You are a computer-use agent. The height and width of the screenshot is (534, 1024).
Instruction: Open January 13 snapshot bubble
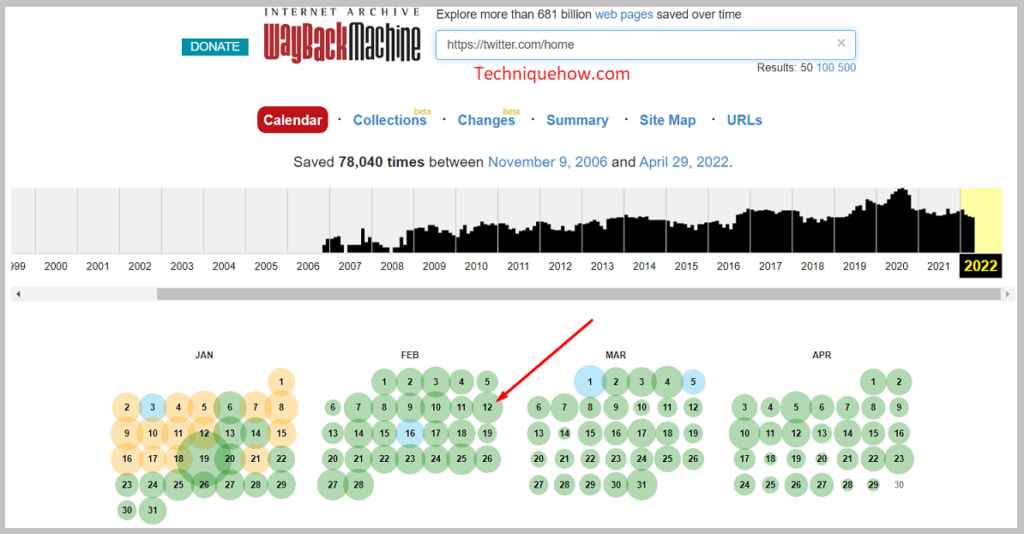tap(230, 433)
